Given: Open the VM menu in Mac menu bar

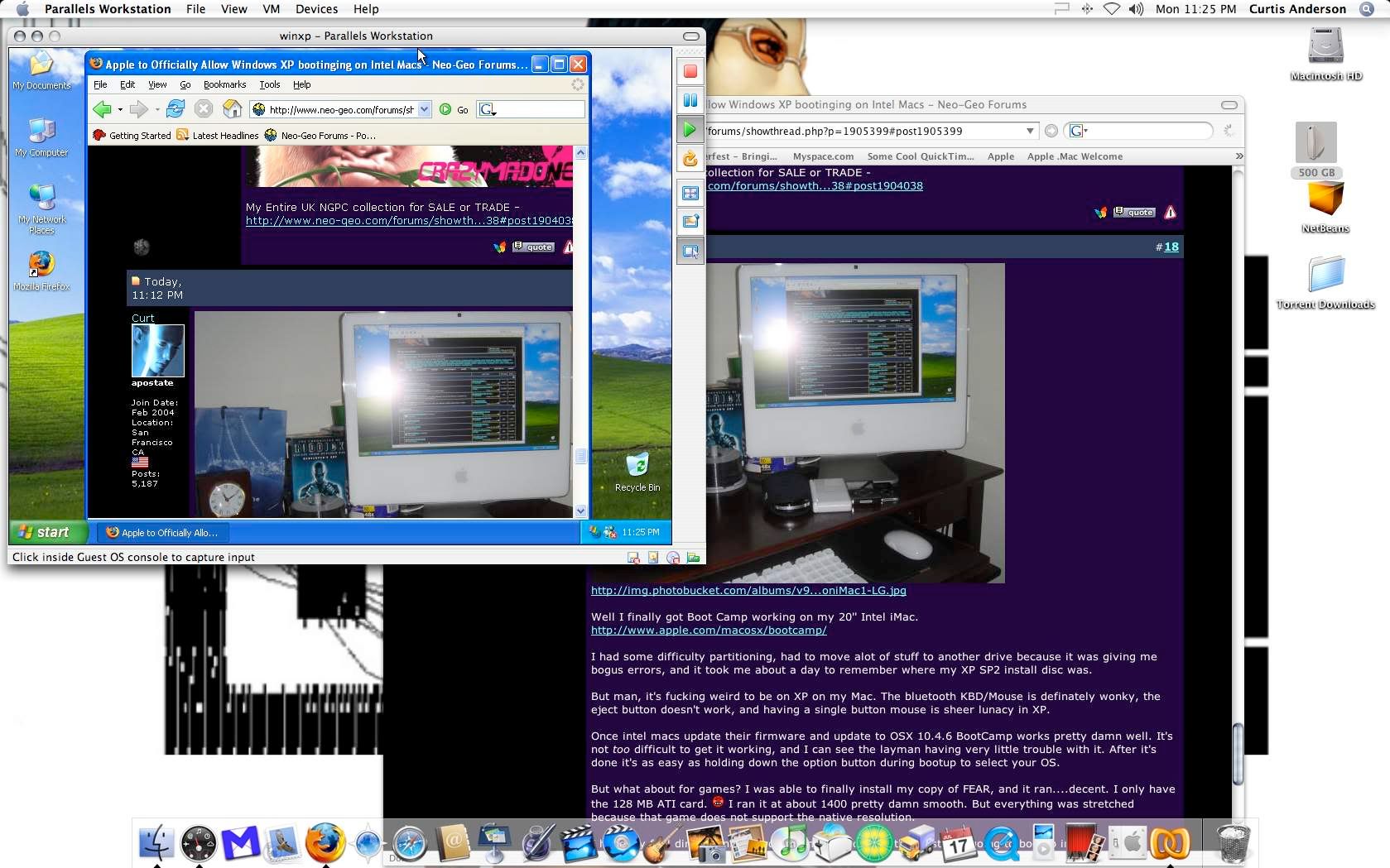Looking at the screenshot, I should click(271, 9).
